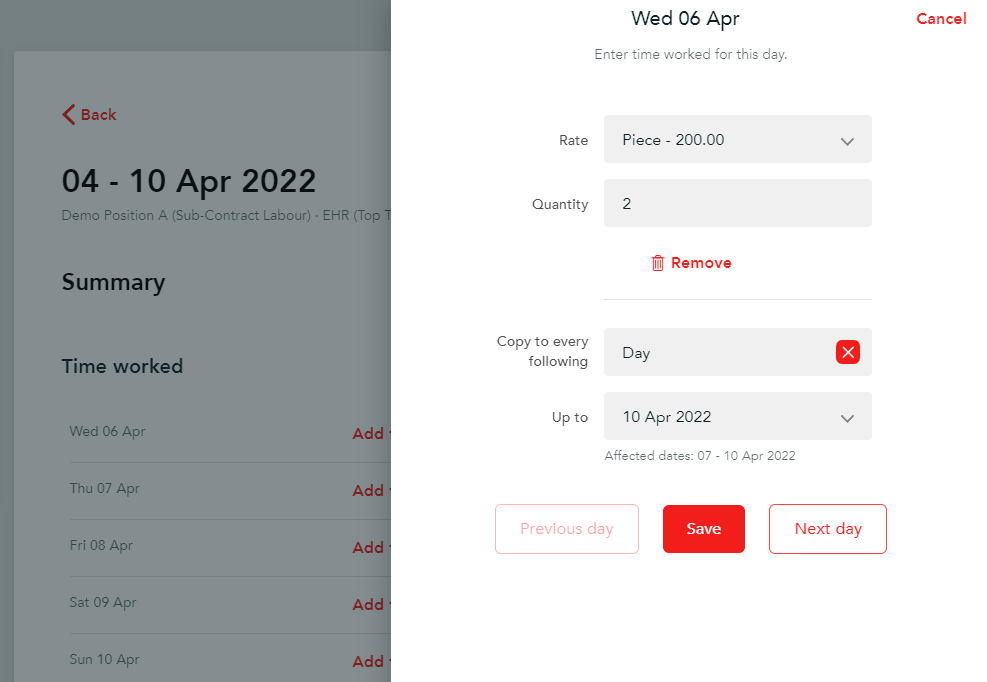Image resolution: width=987 pixels, height=682 pixels.
Task: Click the Next day button
Action: tap(827, 528)
